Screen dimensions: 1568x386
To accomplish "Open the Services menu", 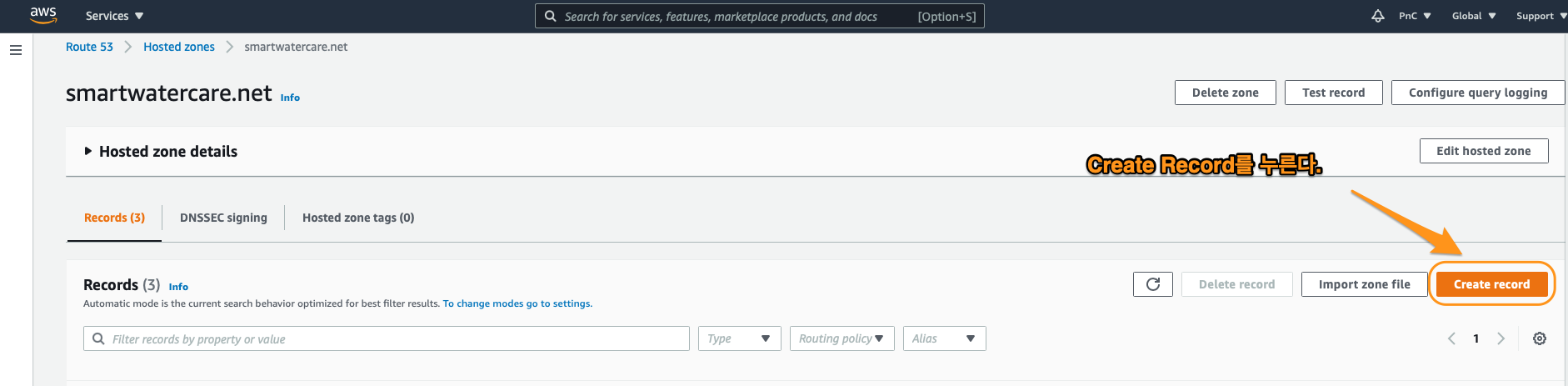I will tap(114, 16).
